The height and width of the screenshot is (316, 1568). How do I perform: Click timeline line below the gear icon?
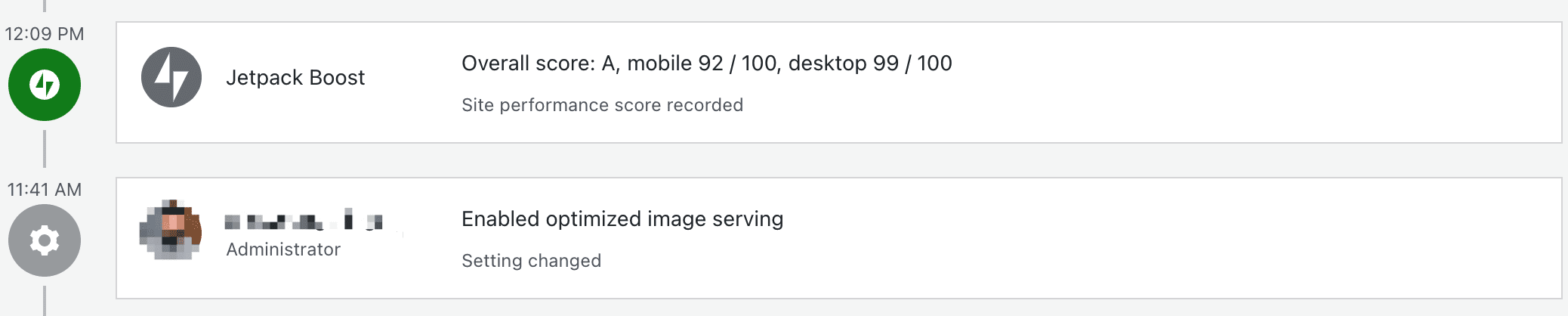(x=45, y=301)
